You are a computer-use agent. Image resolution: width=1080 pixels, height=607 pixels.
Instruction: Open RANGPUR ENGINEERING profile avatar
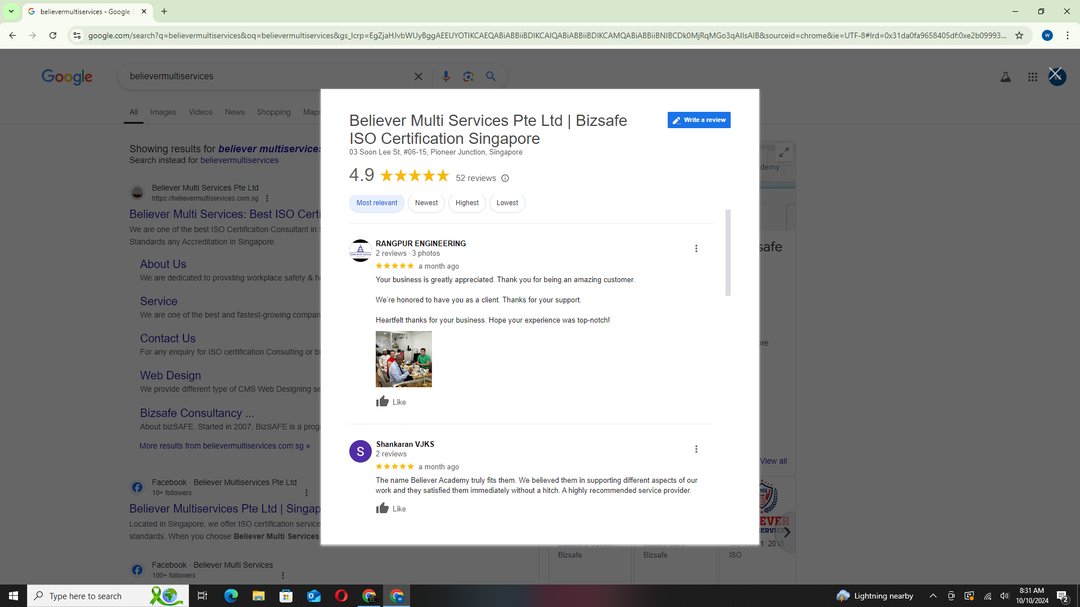(x=360, y=250)
